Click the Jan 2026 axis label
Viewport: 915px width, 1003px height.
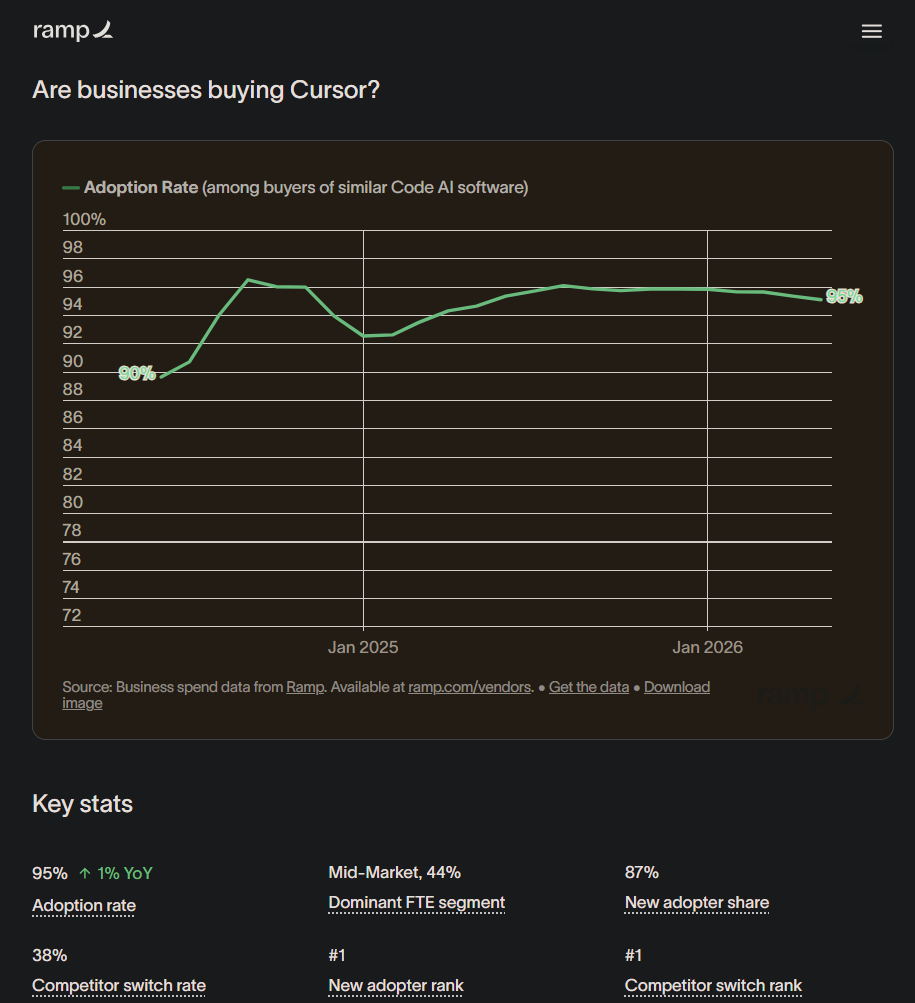[x=707, y=647]
